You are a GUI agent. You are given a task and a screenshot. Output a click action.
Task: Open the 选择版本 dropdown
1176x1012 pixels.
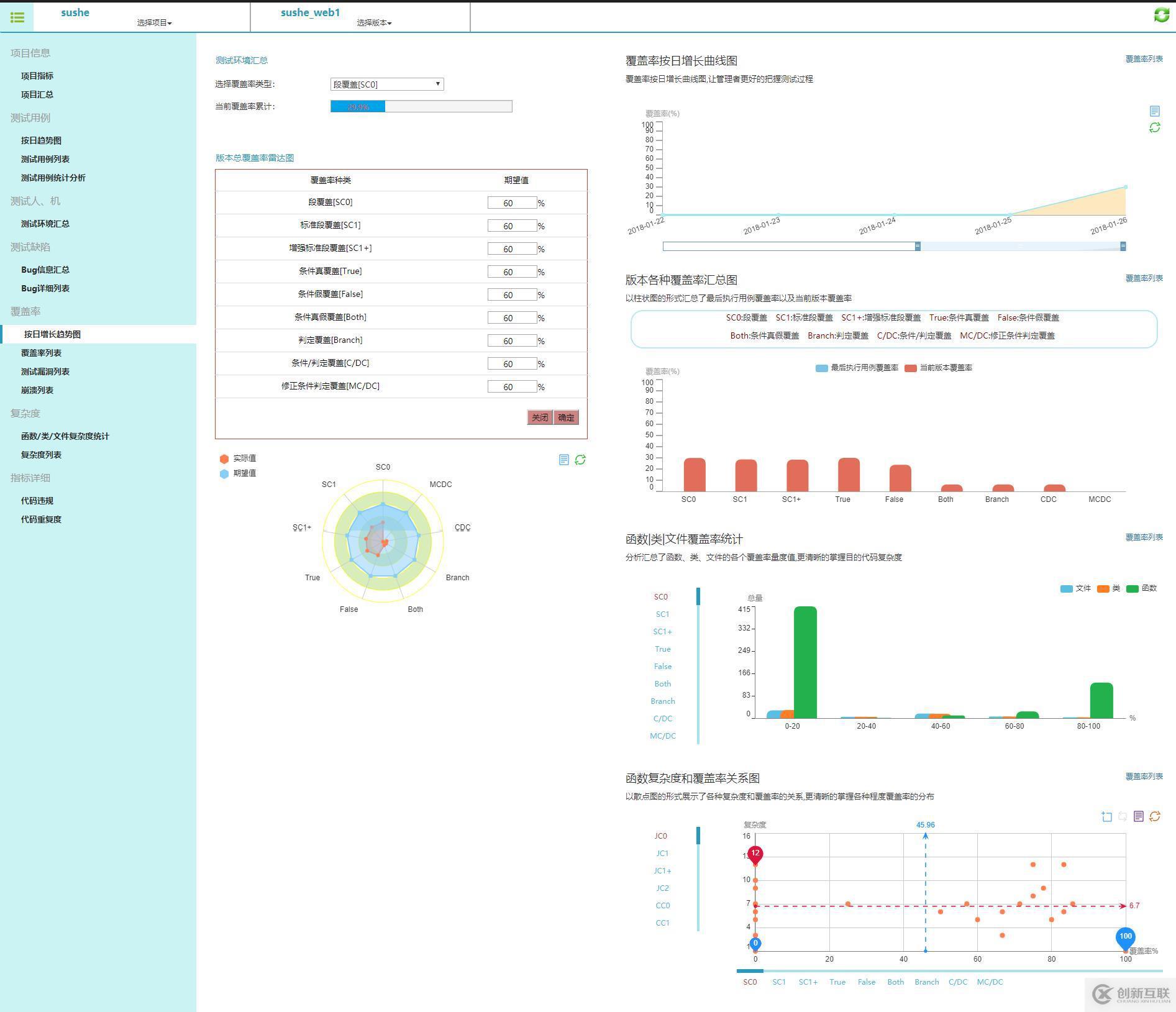[374, 23]
